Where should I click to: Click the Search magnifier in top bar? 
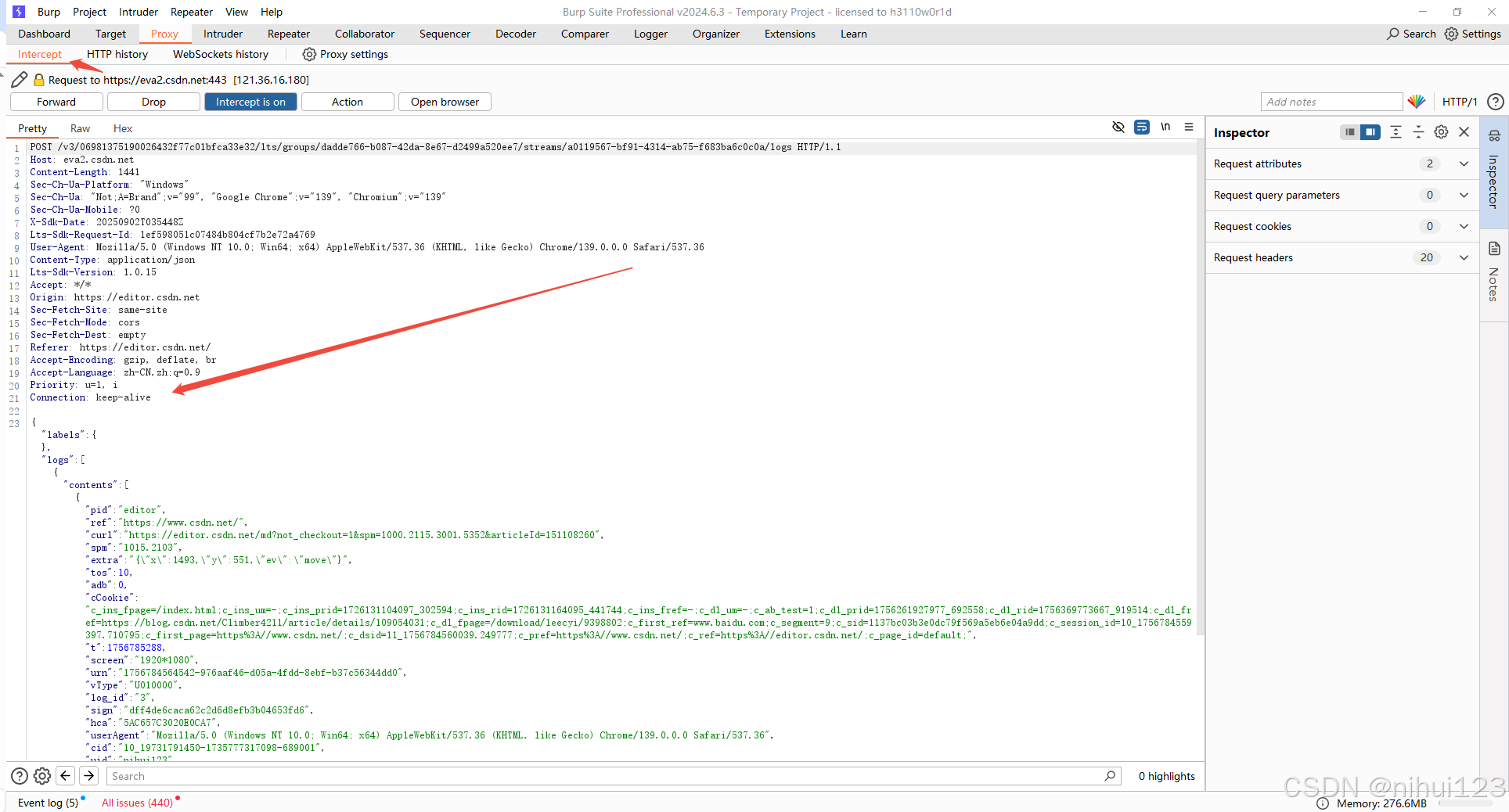coord(1393,34)
